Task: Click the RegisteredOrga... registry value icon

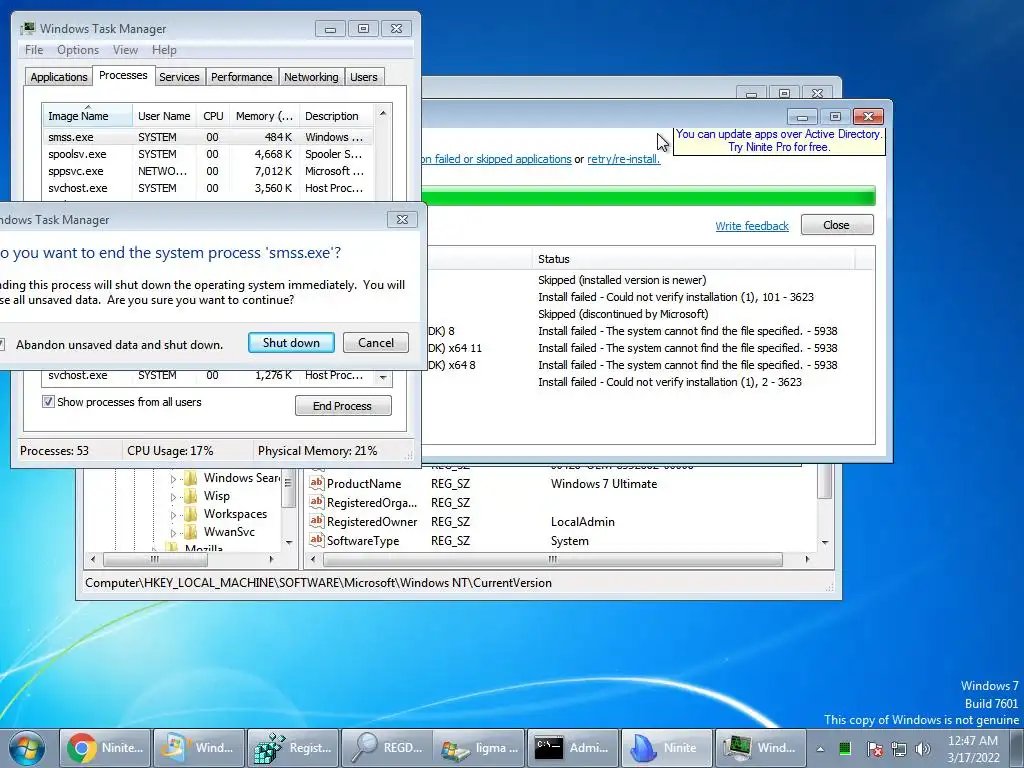Action: [x=317, y=502]
